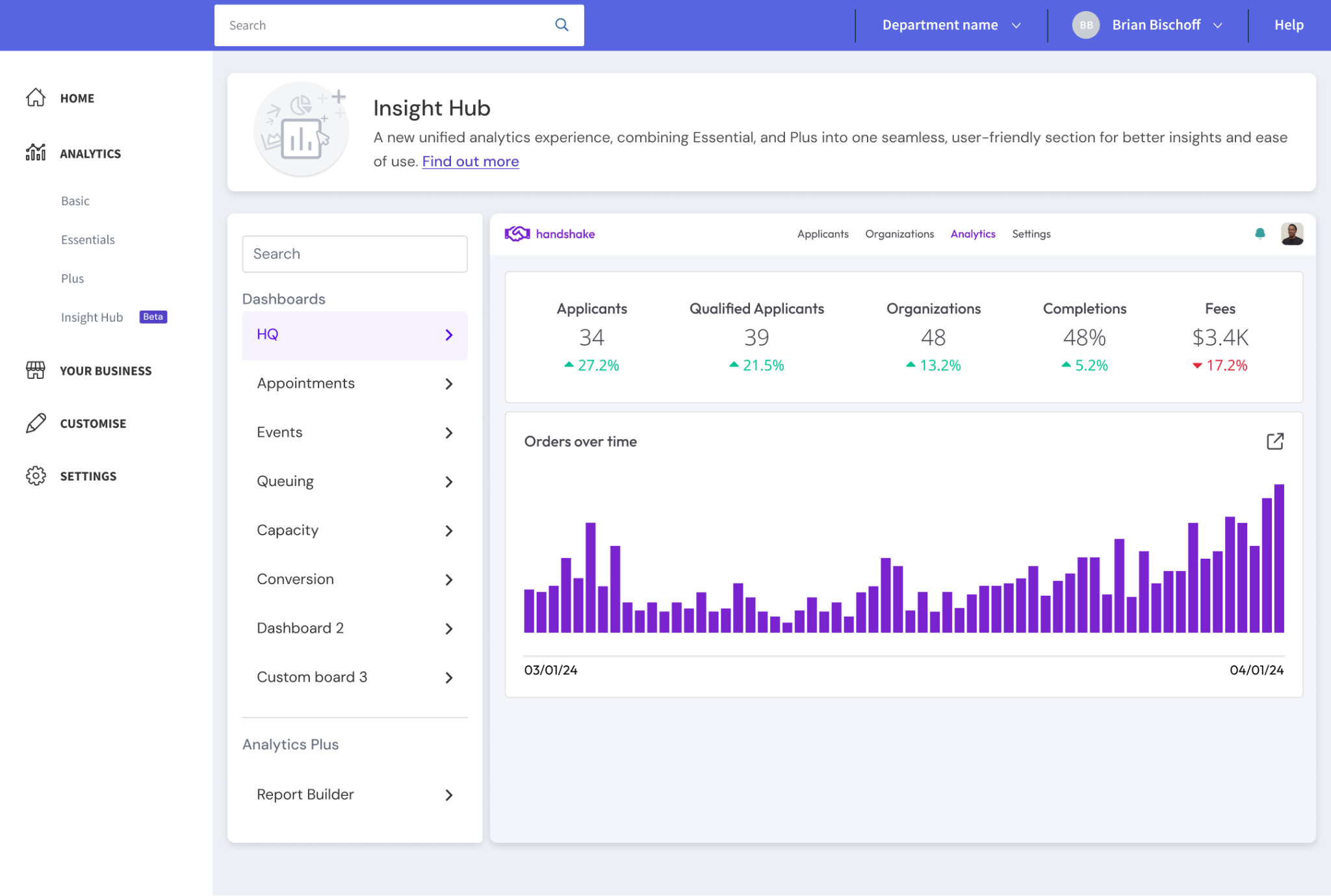Click Help in the top bar
Image resolution: width=1331 pixels, height=896 pixels.
point(1288,25)
